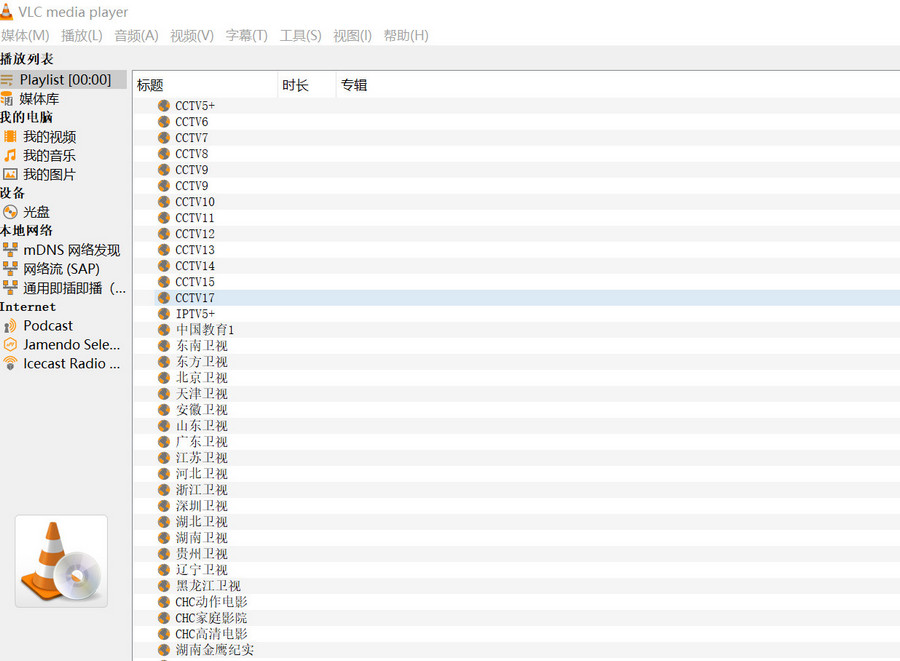The image size is (900, 661).
Task: Select CCTV17 in the playlist
Action: click(x=195, y=298)
